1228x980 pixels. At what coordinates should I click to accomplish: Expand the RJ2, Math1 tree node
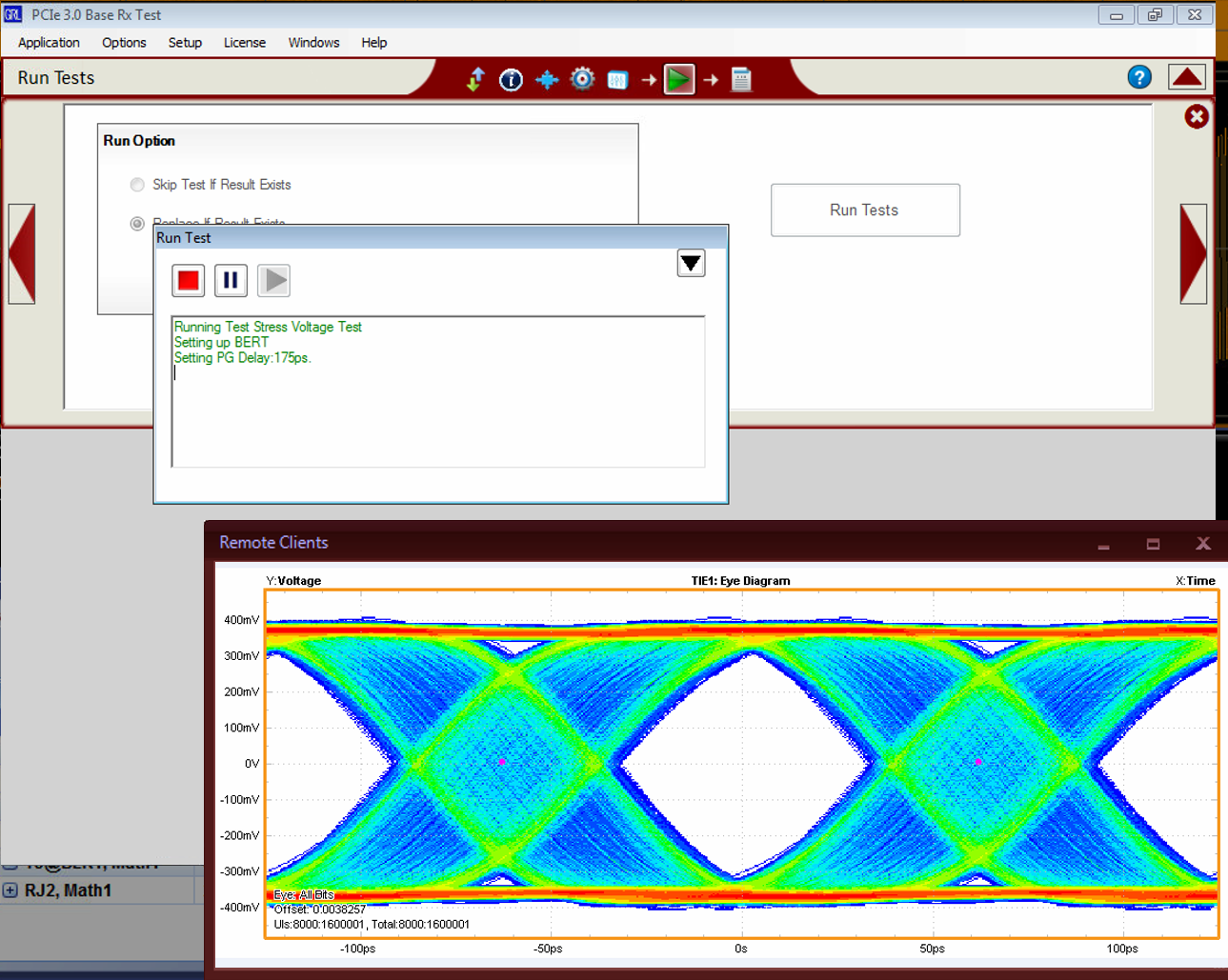[10, 890]
